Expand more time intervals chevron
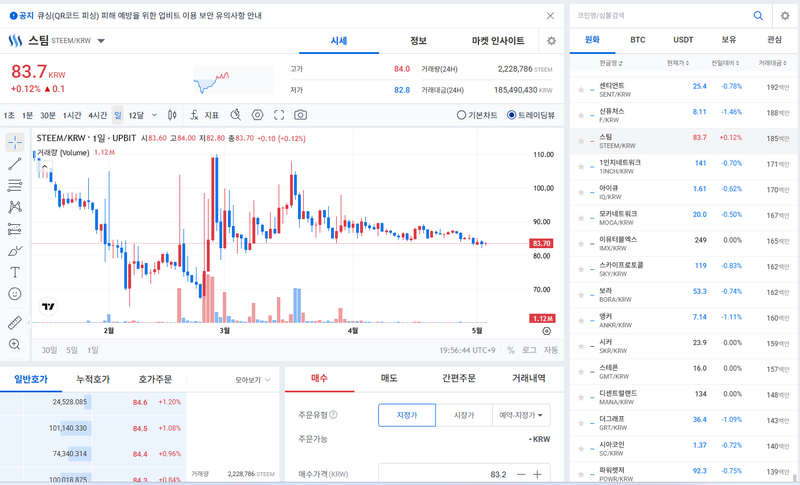This screenshot has width=800, height=485. tap(155, 115)
